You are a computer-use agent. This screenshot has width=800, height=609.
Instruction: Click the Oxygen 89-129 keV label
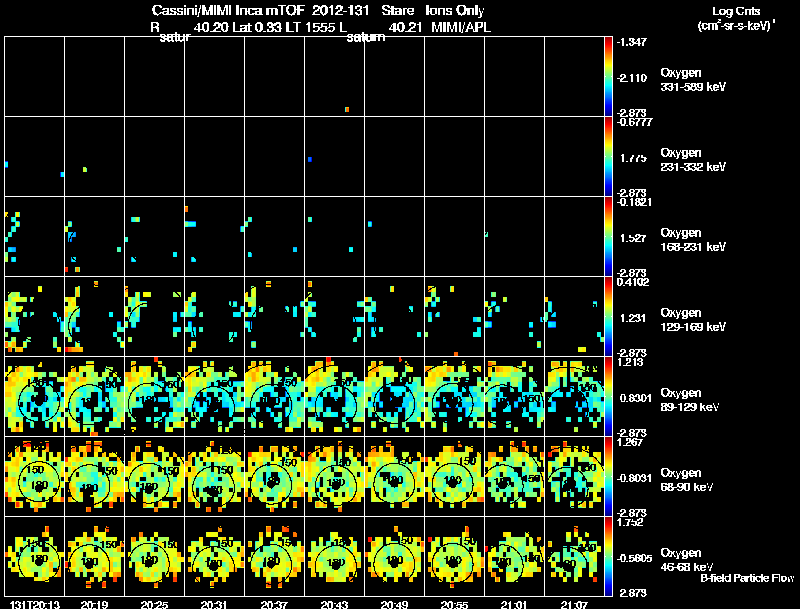690,400
